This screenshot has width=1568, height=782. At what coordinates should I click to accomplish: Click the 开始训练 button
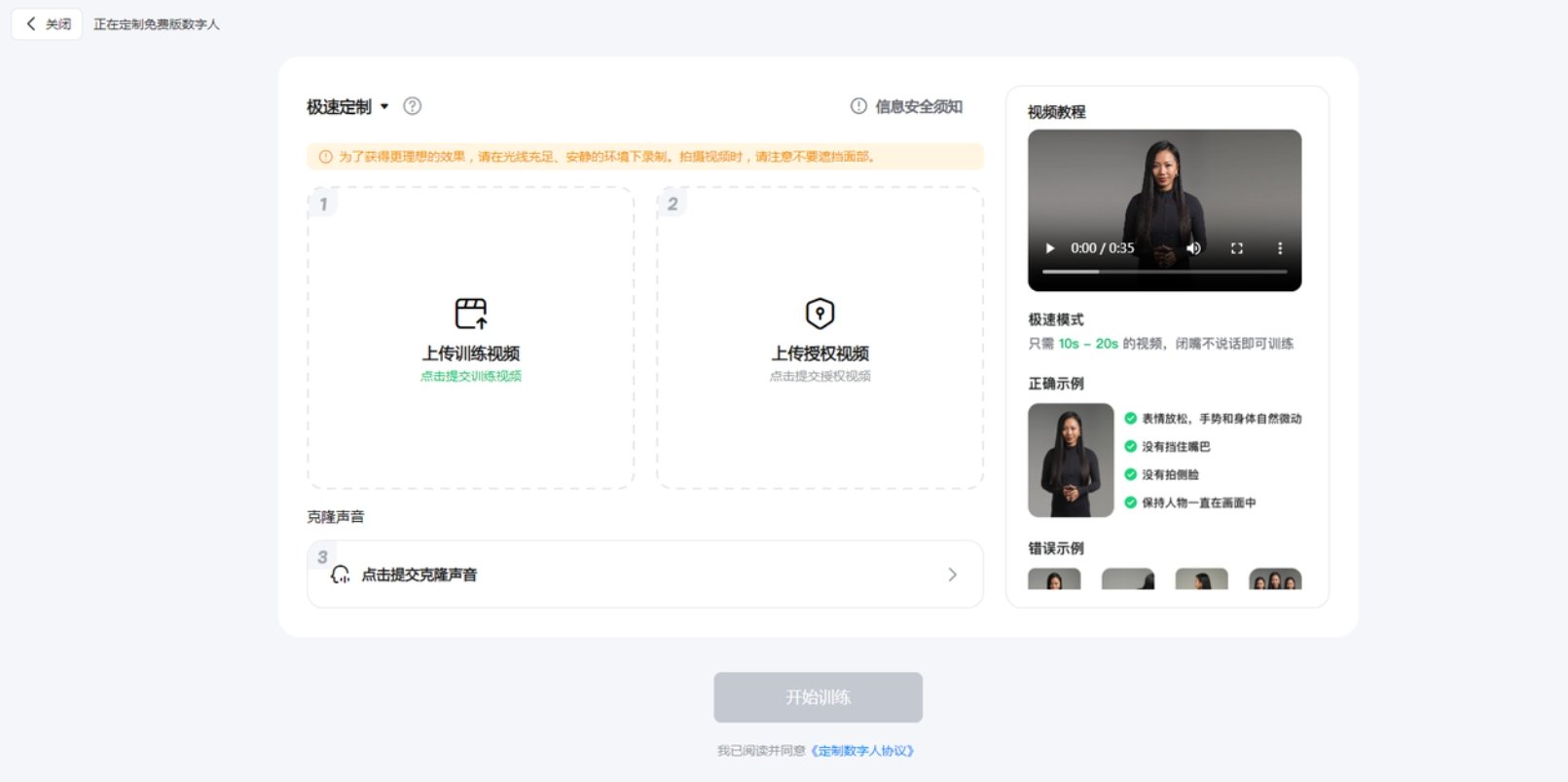pos(818,697)
